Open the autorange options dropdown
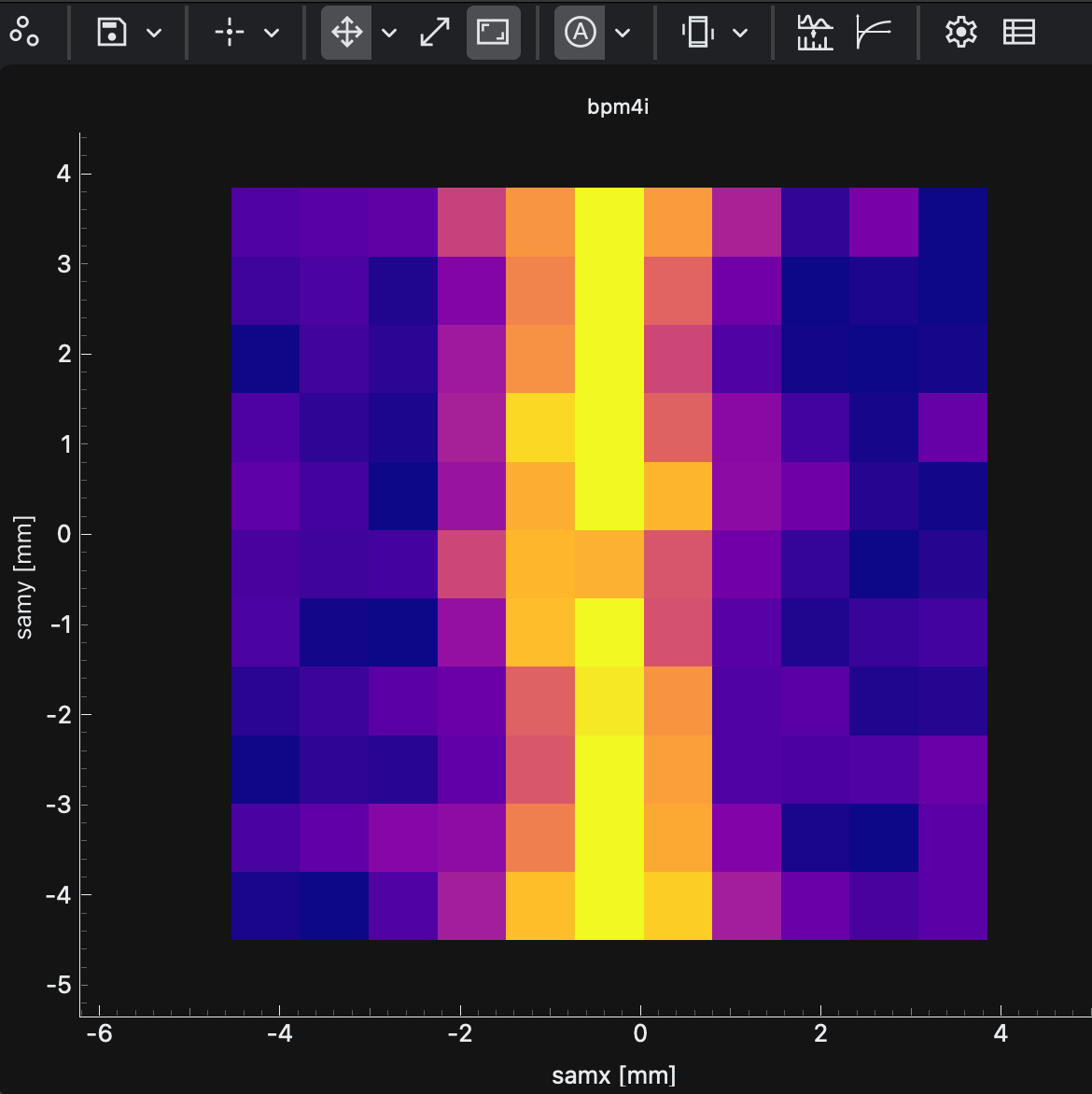The width and height of the screenshot is (1092, 1094). [623, 33]
